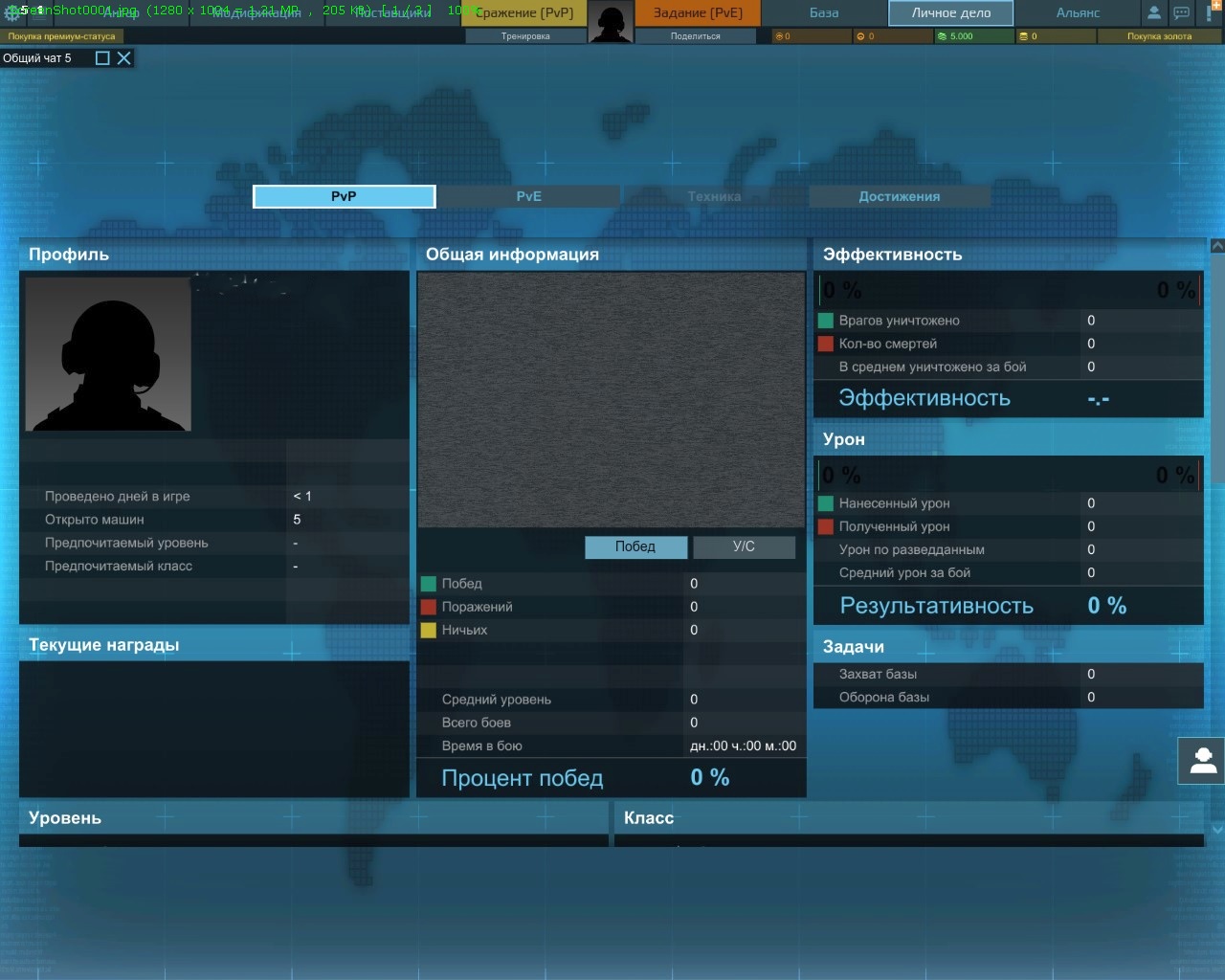Toggle chart to У/С view
This screenshot has height=980, width=1225.
744,546
